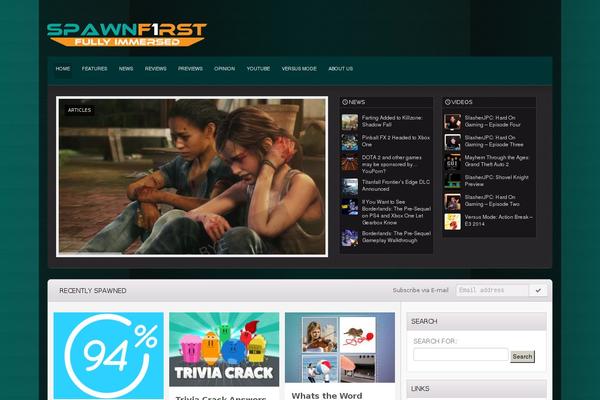Click the clock icon beside News heading
600x400 pixels.
click(345, 102)
